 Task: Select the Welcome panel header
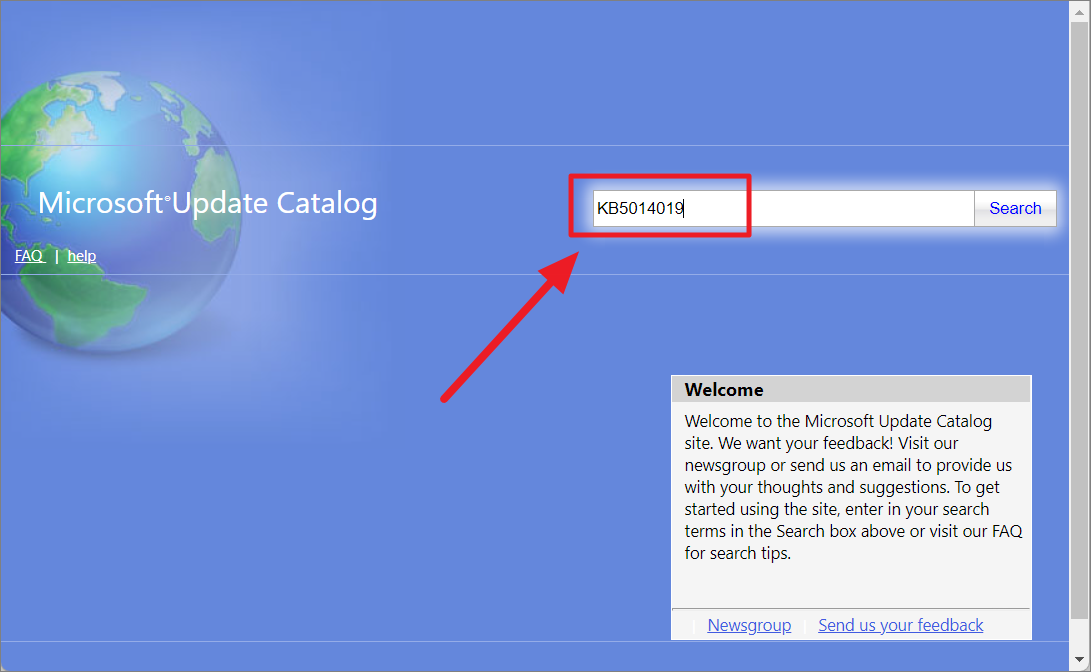click(851, 390)
